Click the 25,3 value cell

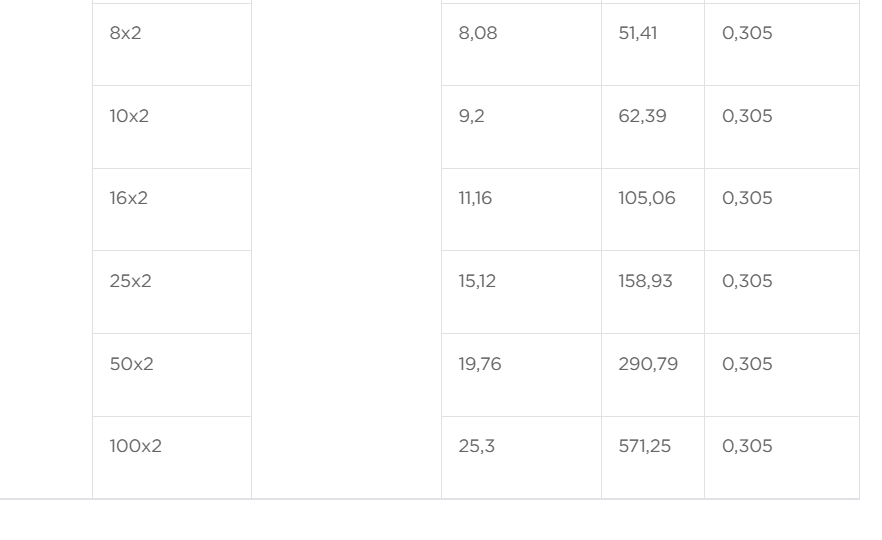[477, 446]
